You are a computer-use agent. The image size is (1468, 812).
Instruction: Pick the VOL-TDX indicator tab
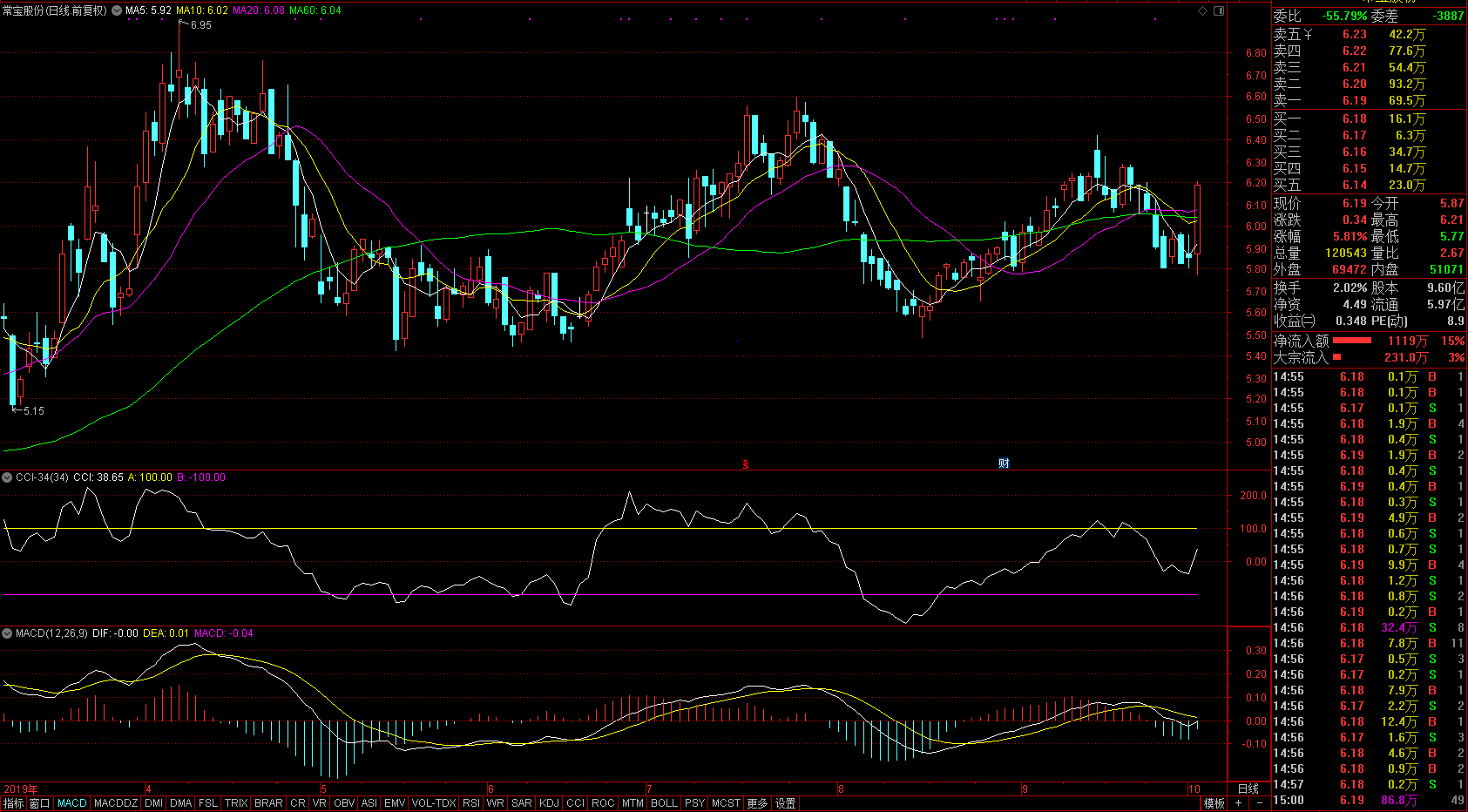[x=434, y=803]
